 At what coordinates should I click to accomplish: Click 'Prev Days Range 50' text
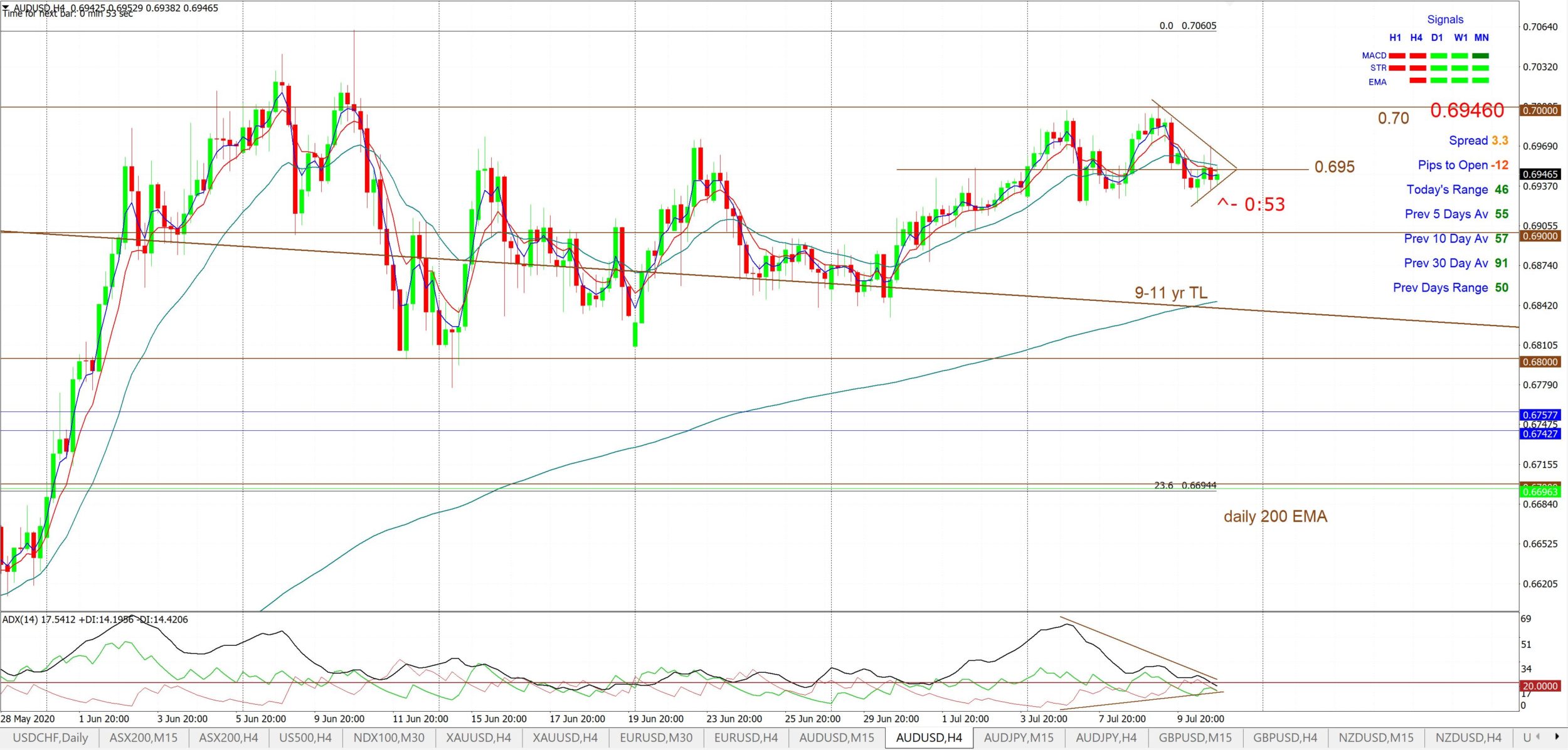tap(1450, 287)
